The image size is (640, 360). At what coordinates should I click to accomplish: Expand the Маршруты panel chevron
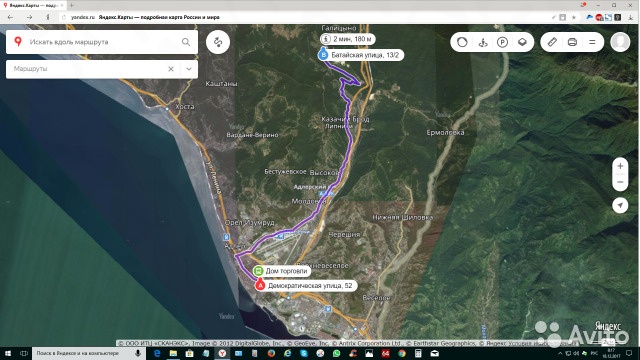coord(189,69)
